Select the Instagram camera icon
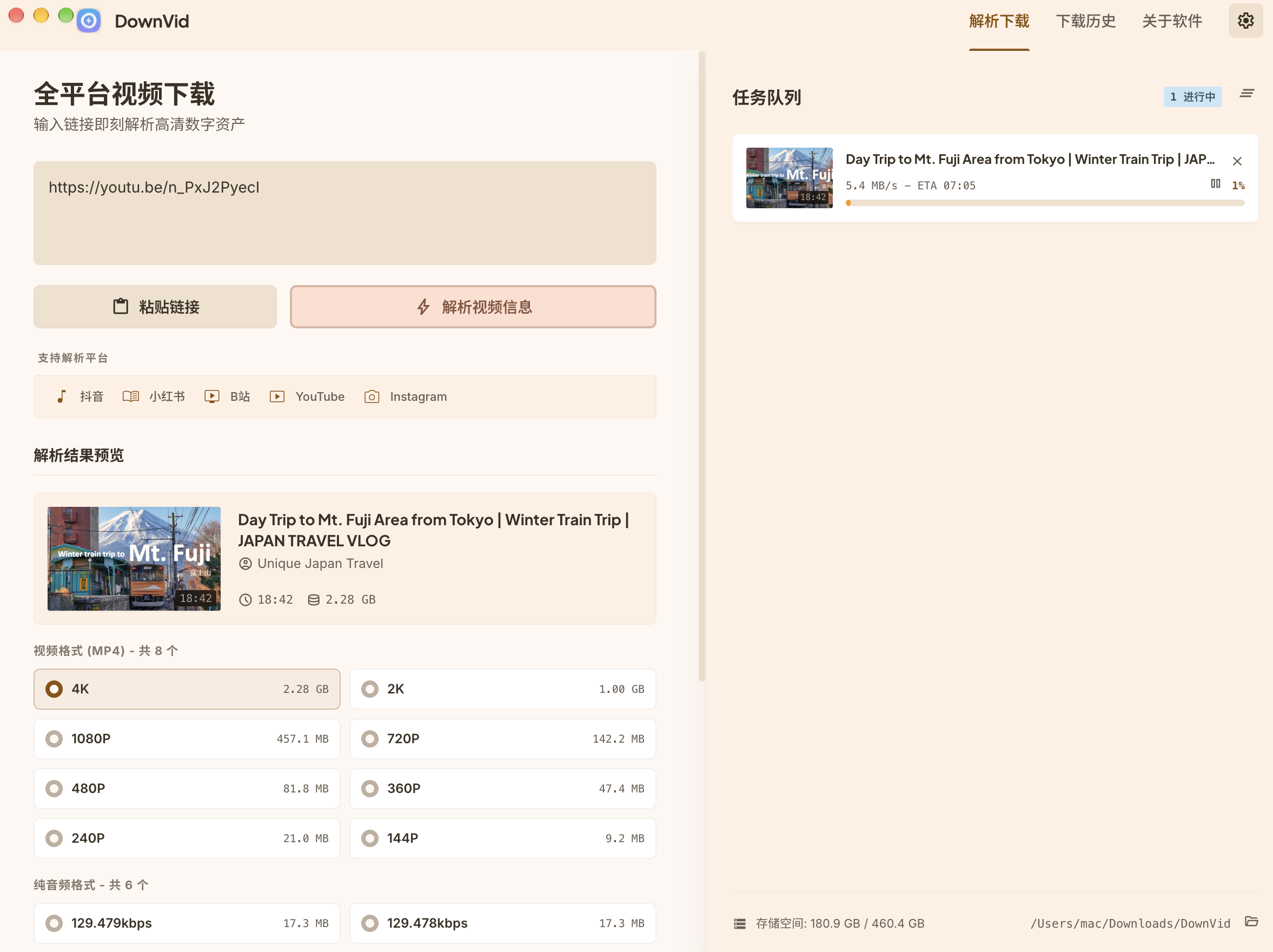 pyautogui.click(x=372, y=396)
